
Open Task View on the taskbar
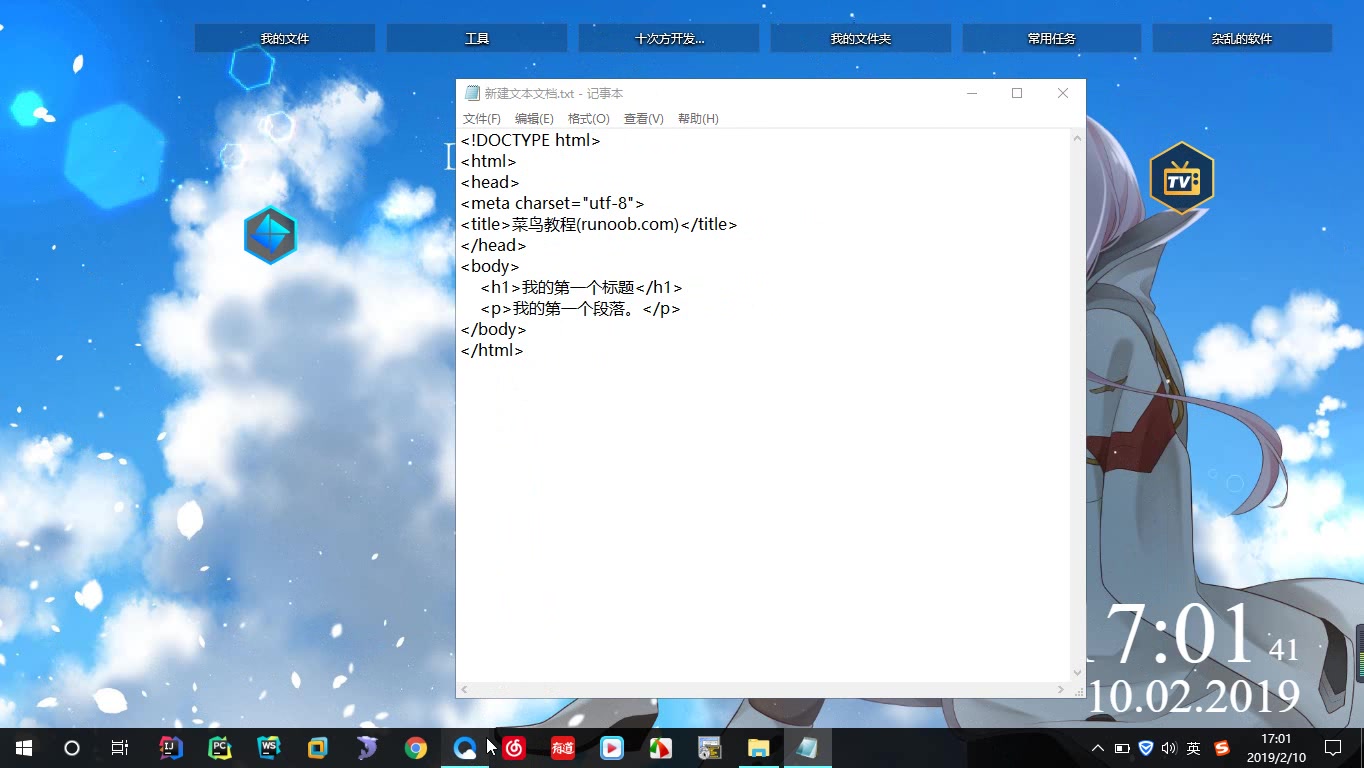coord(120,748)
